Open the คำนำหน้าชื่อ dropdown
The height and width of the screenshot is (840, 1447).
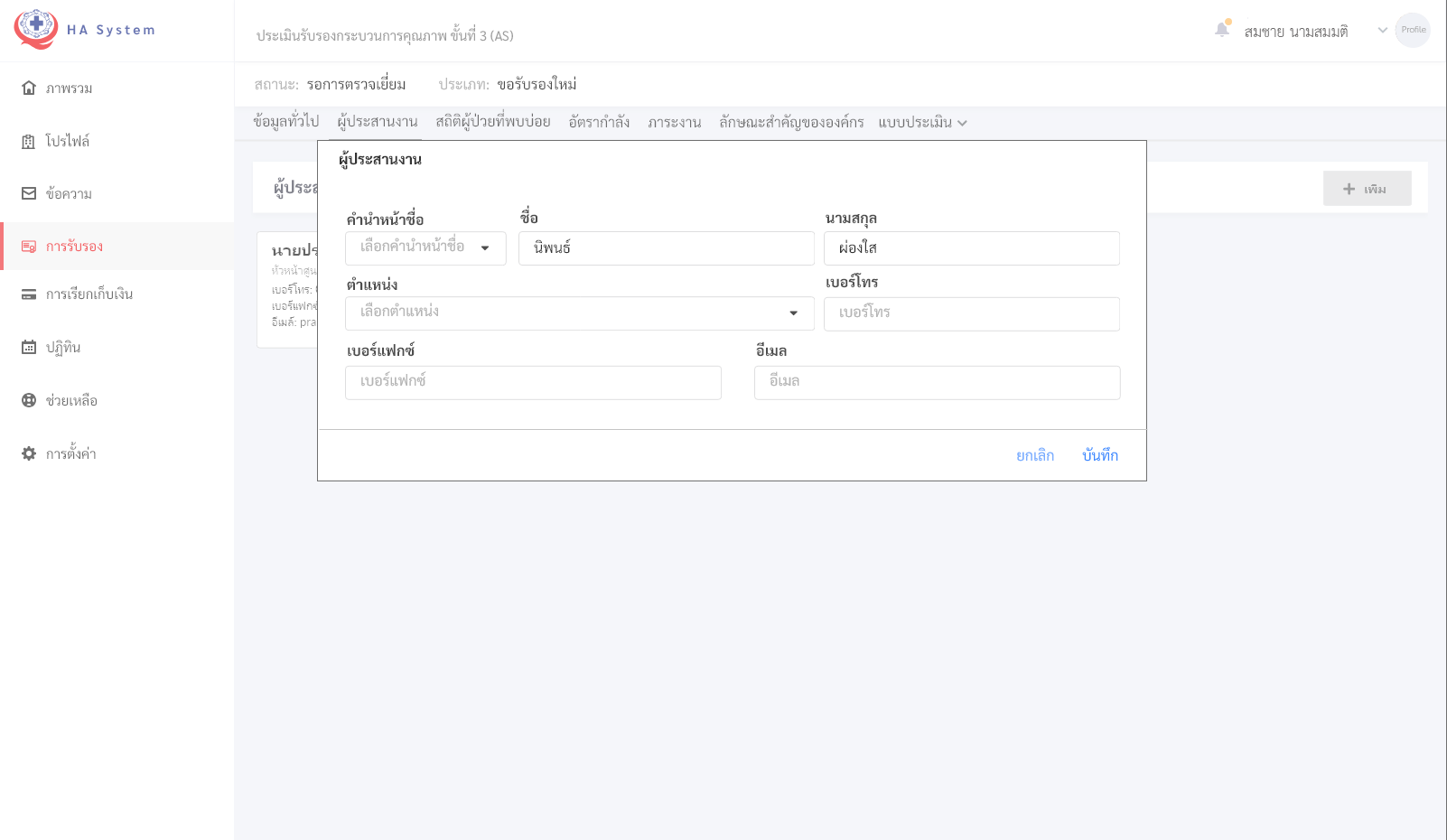pos(425,247)
